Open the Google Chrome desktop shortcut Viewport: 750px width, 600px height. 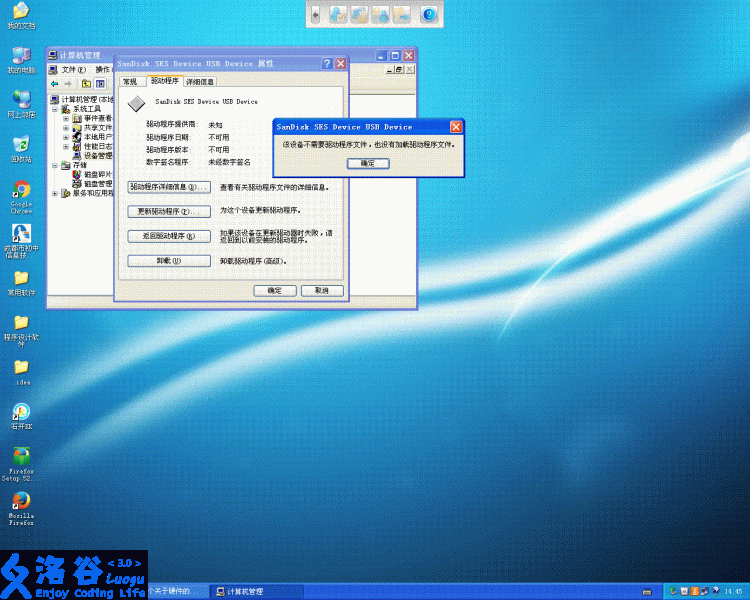tap(20, 191)
